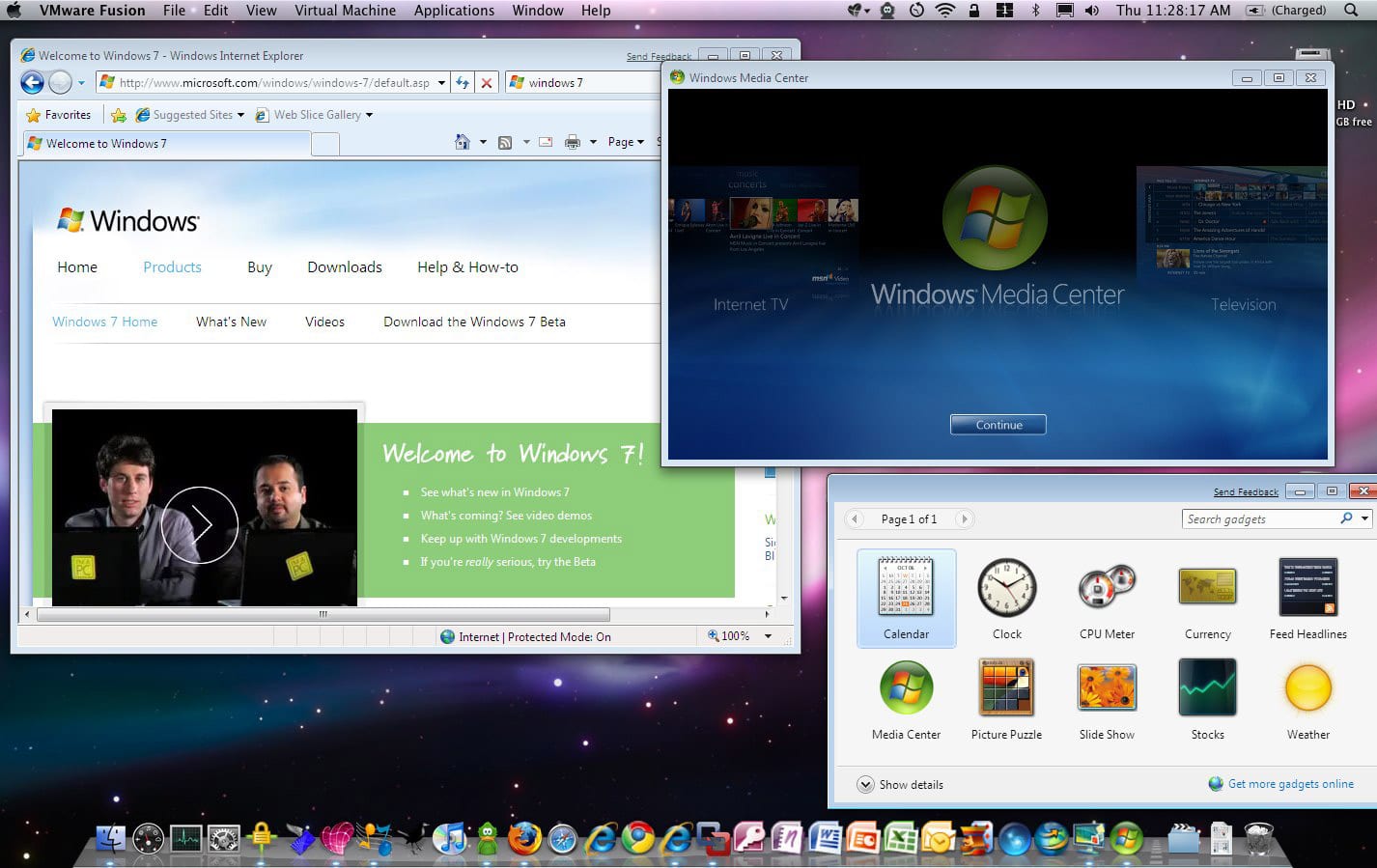This screenshot has height=868, width=1377.
Task: Go back in Internet Explorer
Action: [x=32, y=83]
